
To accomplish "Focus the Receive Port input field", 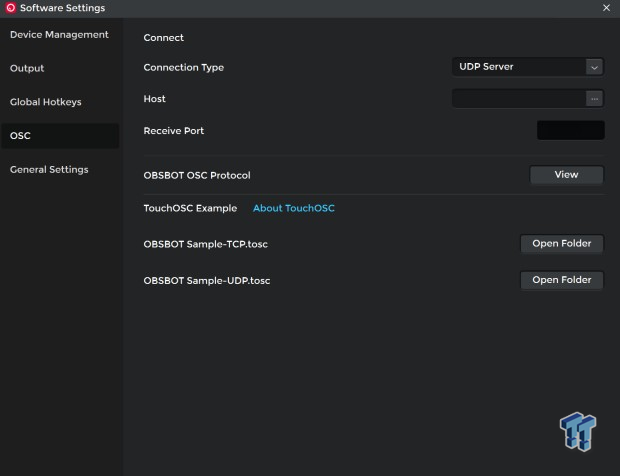I will 570,131.
